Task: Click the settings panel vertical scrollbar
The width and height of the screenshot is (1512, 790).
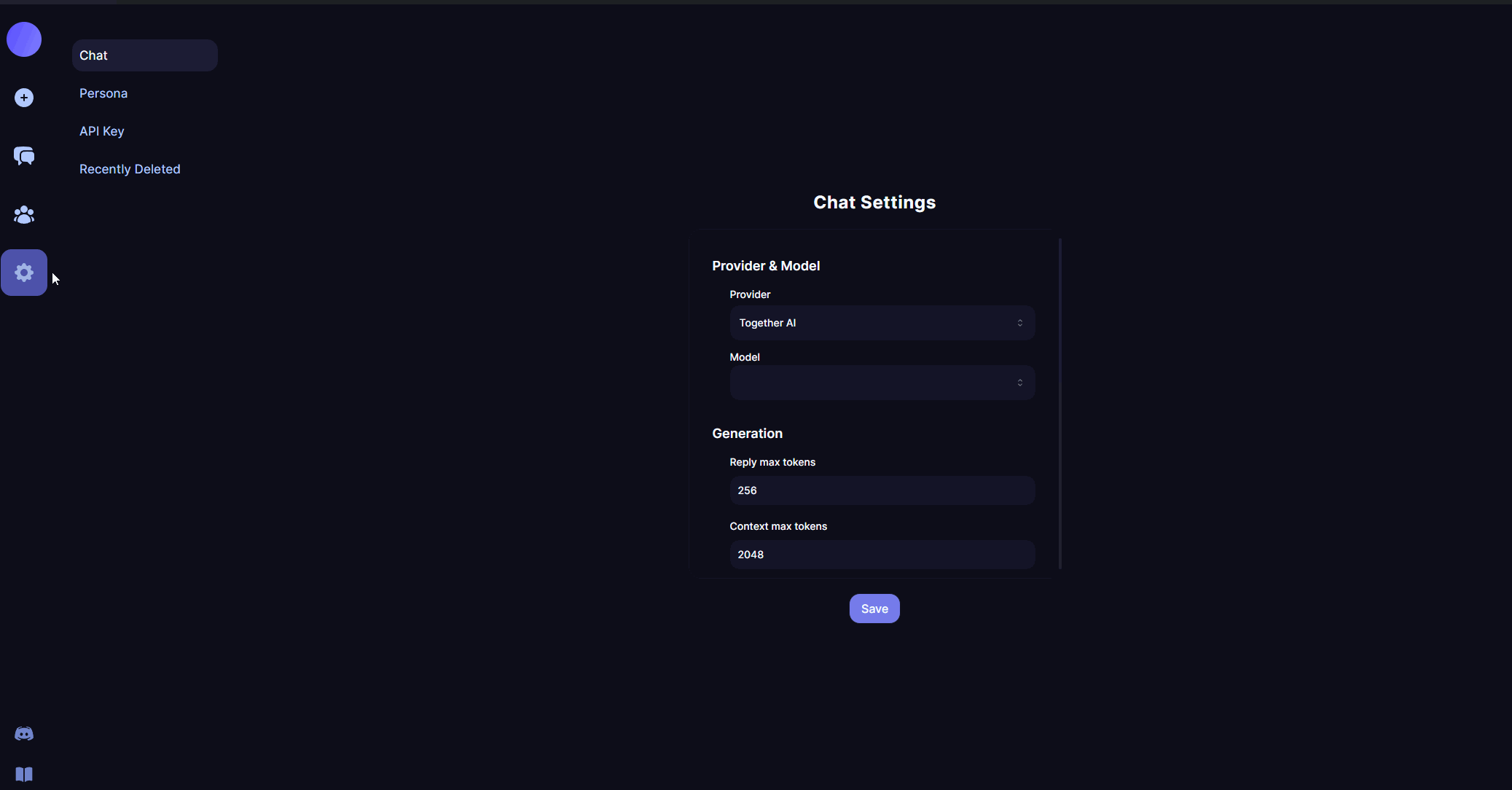Action: tap(1059, 403)
